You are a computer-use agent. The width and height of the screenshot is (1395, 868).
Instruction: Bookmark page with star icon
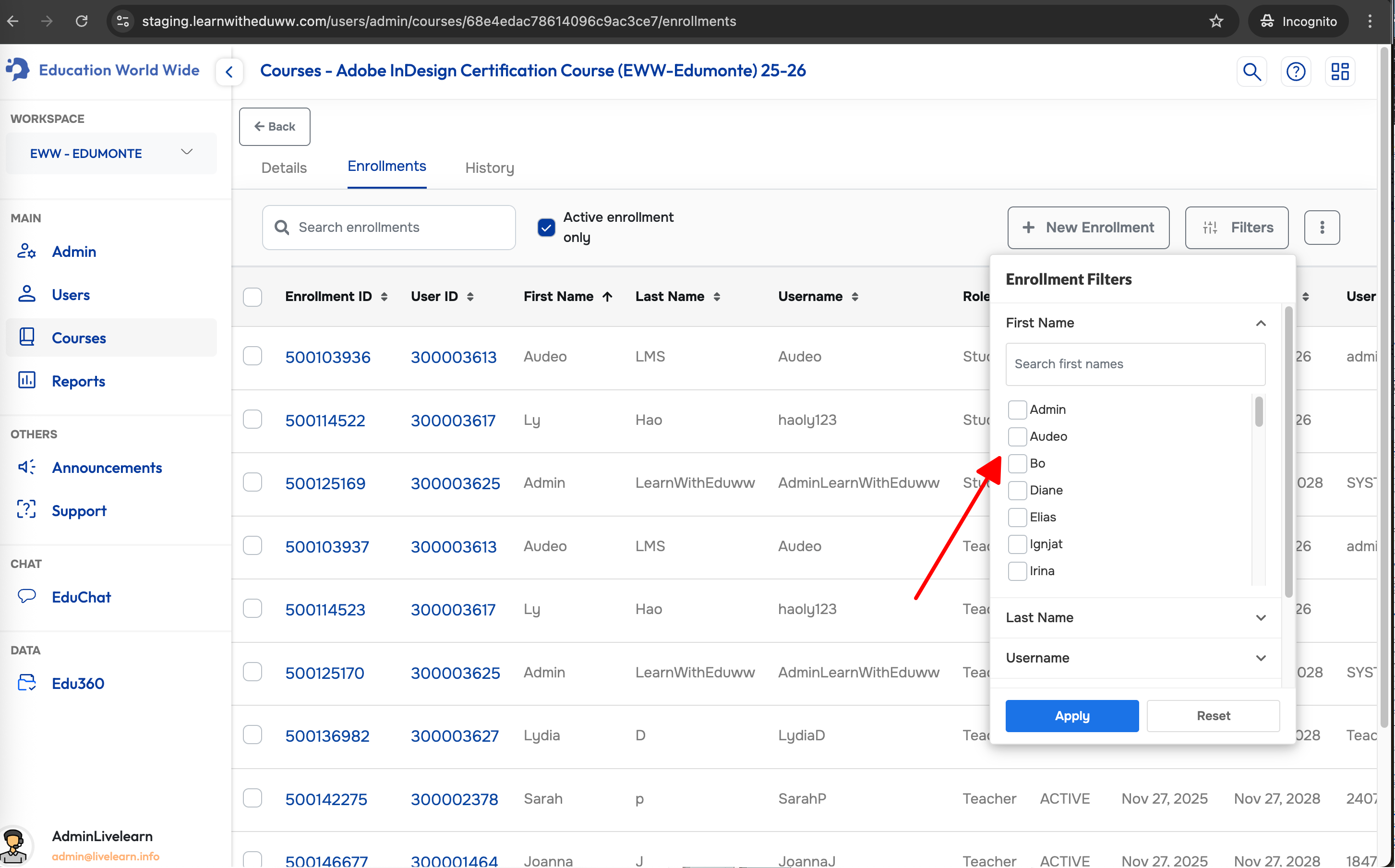(1216, 21)
